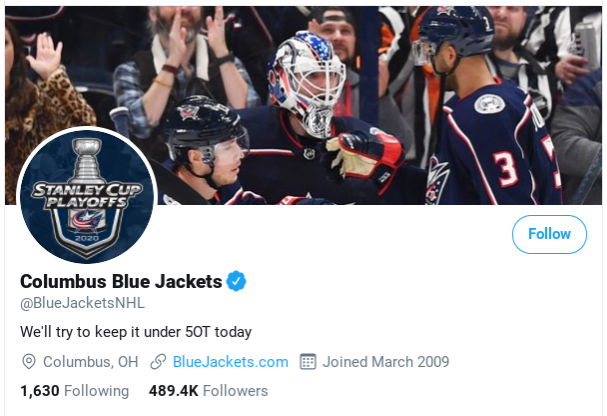Click the link chain icon

(158, 362)
